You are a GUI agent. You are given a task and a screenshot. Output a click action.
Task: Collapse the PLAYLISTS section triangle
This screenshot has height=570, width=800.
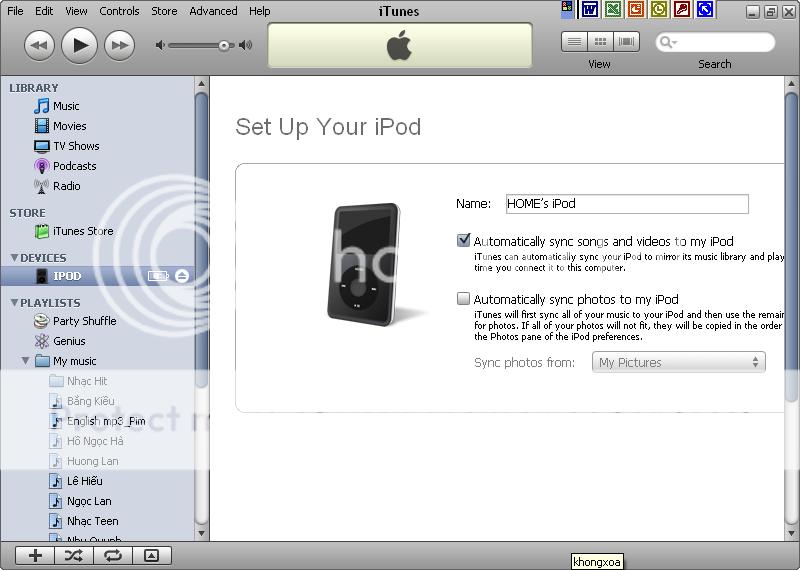[14, 303]
